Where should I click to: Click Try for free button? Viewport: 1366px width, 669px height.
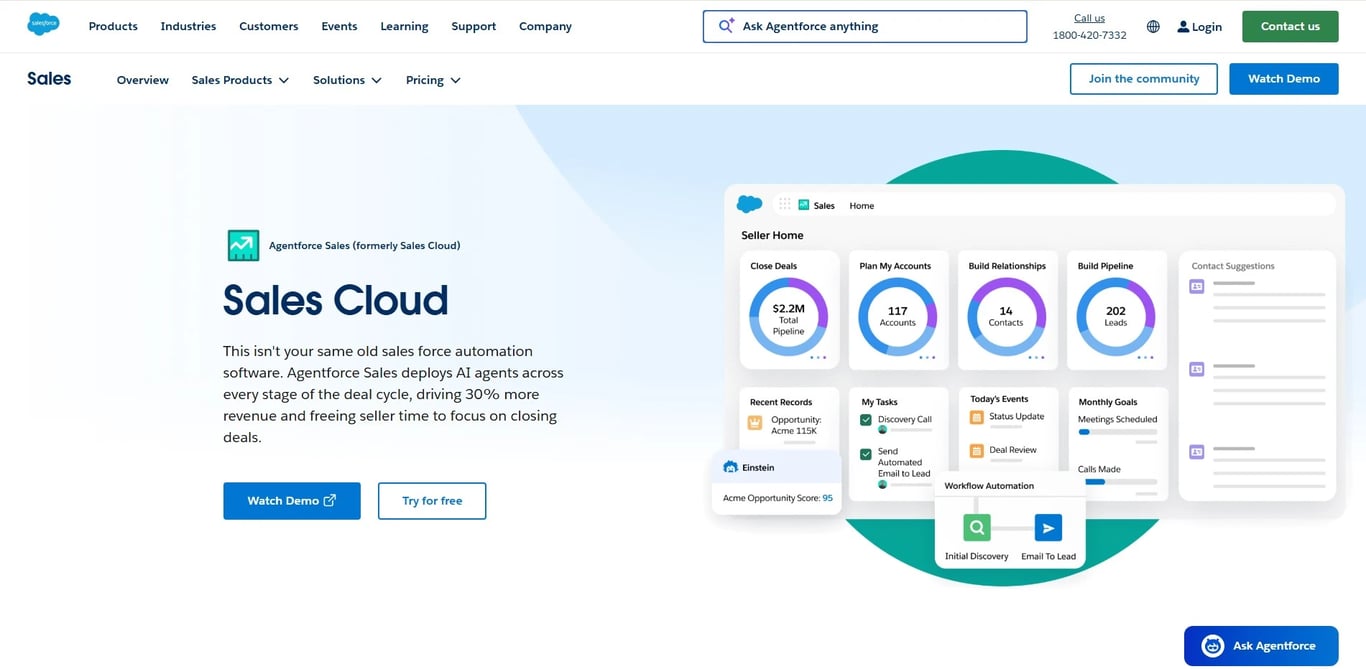pos(432,501)
